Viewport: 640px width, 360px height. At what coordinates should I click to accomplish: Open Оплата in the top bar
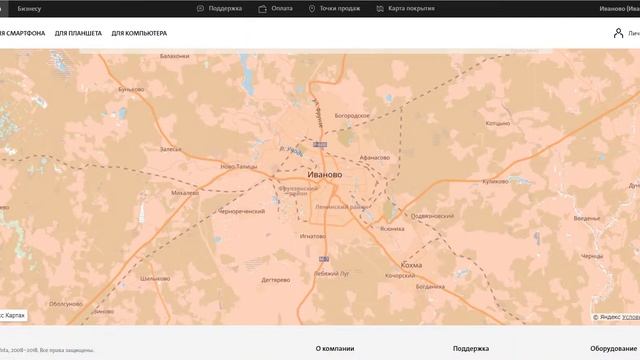click(282, 9)
